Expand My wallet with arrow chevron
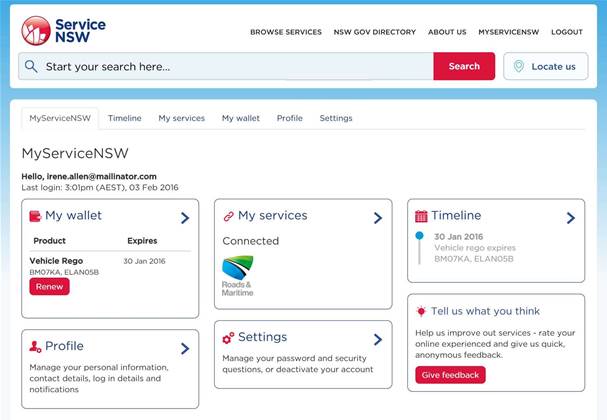 point(185,217)
